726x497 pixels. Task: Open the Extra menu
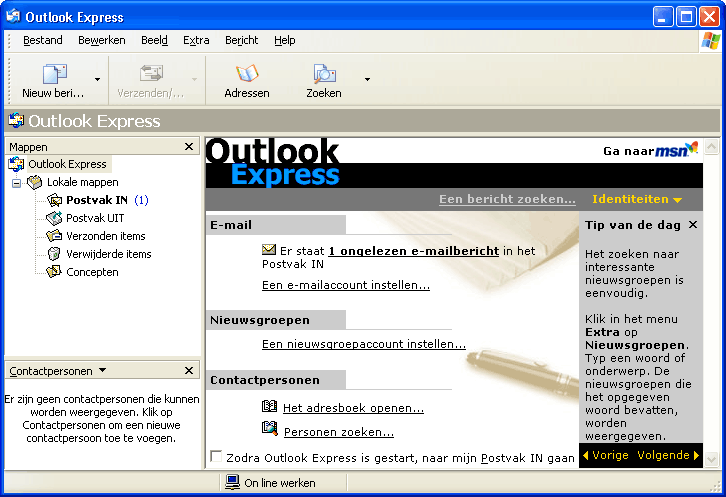[x=196, y=40]
